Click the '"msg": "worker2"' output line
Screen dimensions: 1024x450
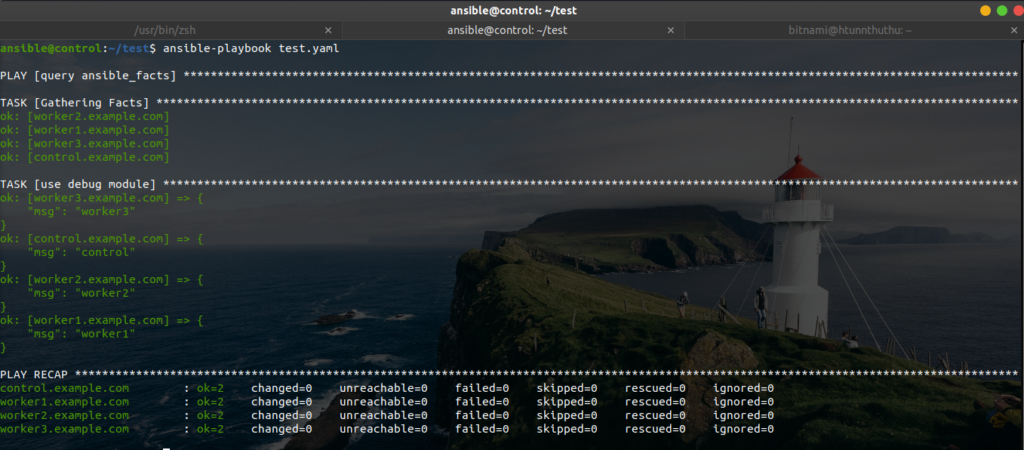tap(82, 293)
